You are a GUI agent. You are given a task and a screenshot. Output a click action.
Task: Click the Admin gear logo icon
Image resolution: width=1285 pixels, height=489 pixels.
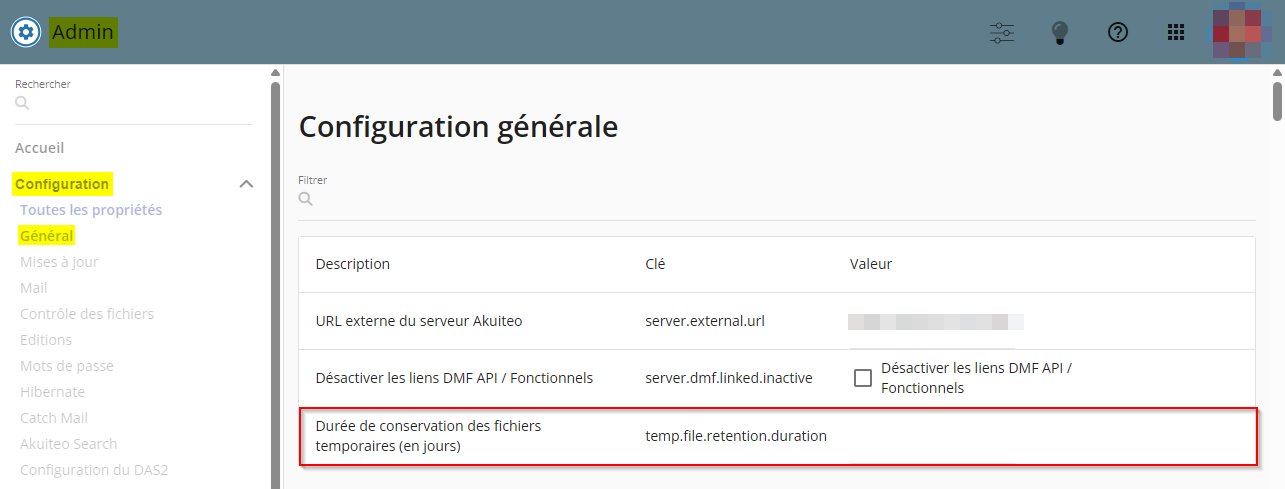[26, 32]
